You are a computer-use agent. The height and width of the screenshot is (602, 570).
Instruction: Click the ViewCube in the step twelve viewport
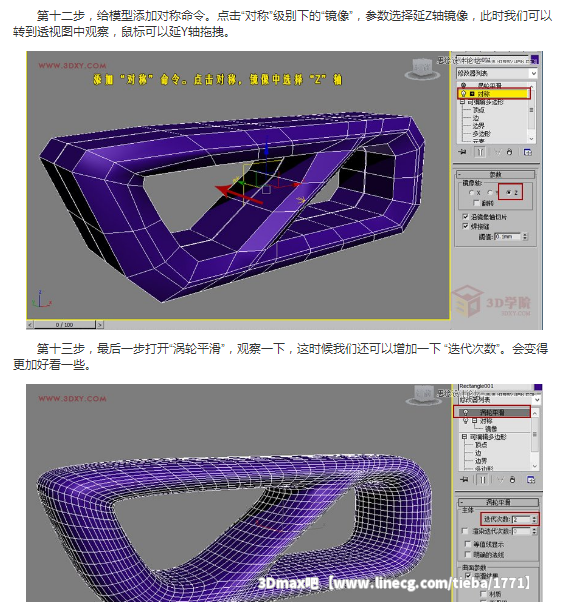[x=421, y=69]
